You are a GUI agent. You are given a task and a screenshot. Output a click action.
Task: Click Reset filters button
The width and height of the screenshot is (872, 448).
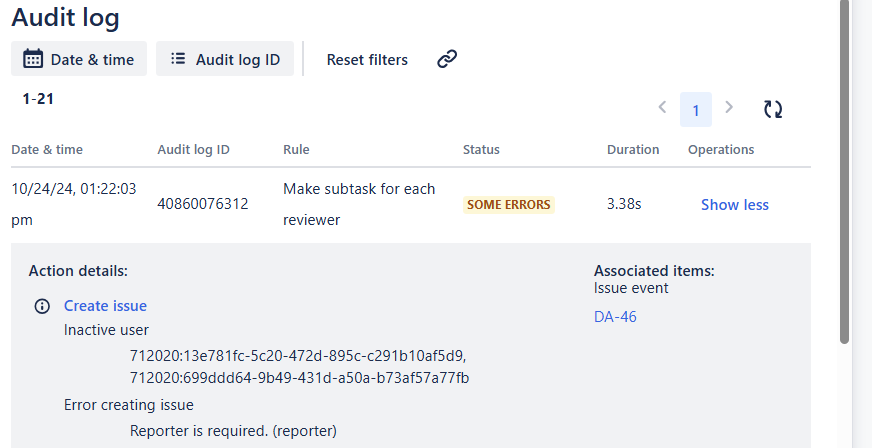[x=367, y=59]
